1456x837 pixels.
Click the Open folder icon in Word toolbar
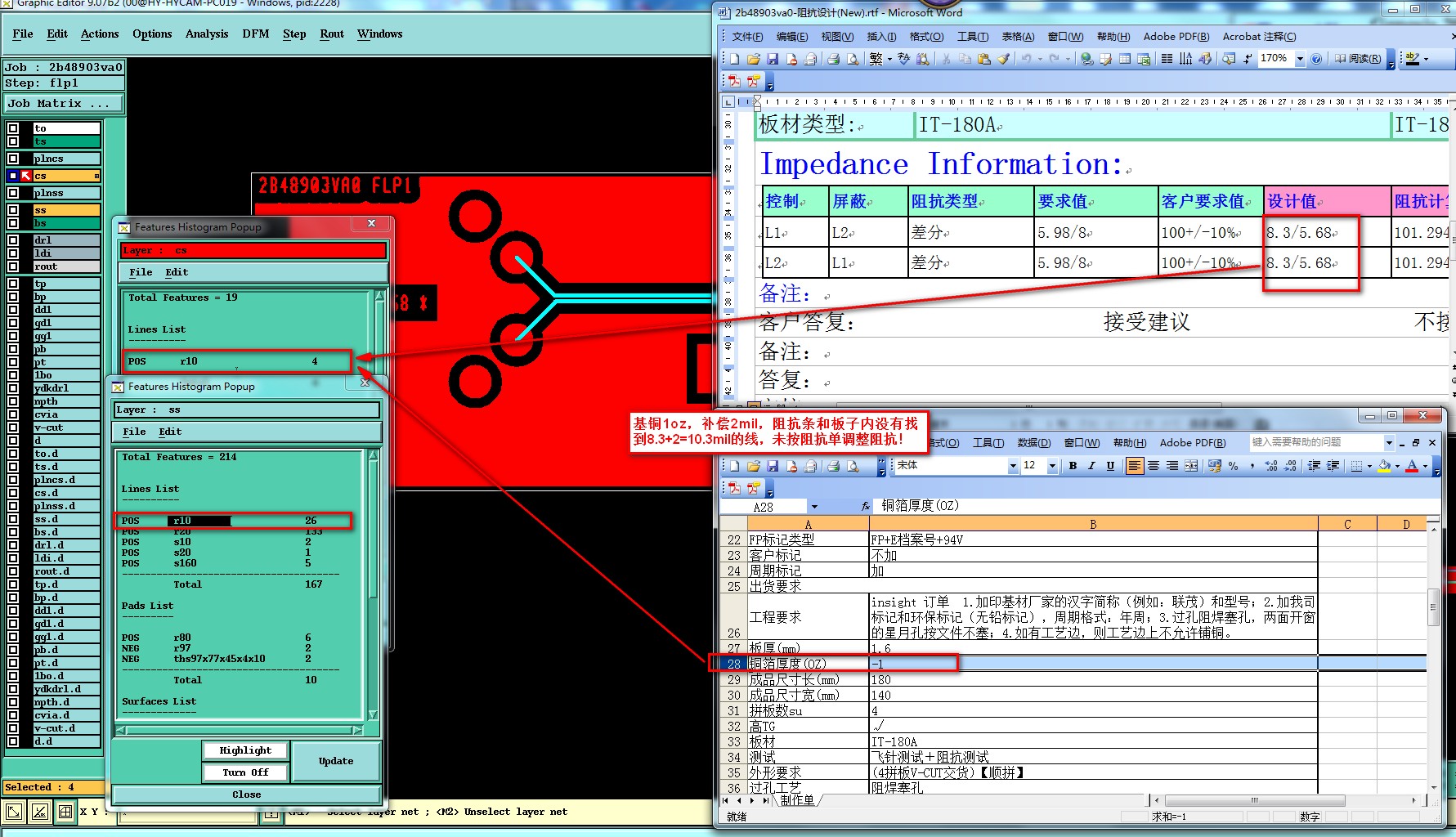pyautogui.click(x=753, y=59)
